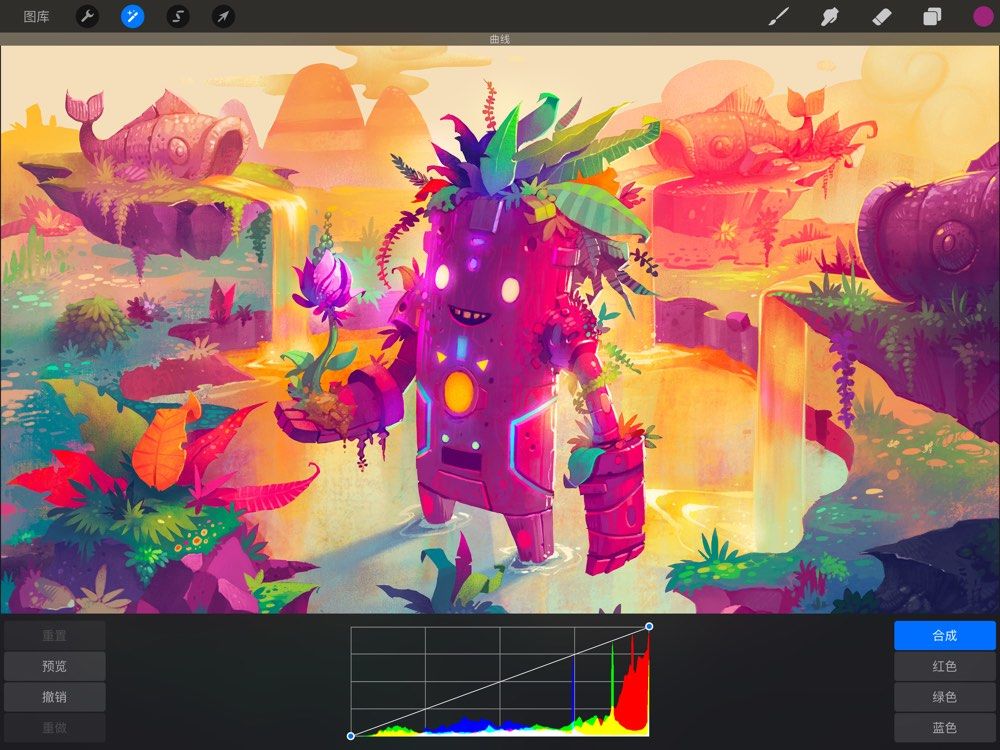The image size is (1000, 750).
Task: Click the curve's bottom-left control point
Action: click(351, 736)
